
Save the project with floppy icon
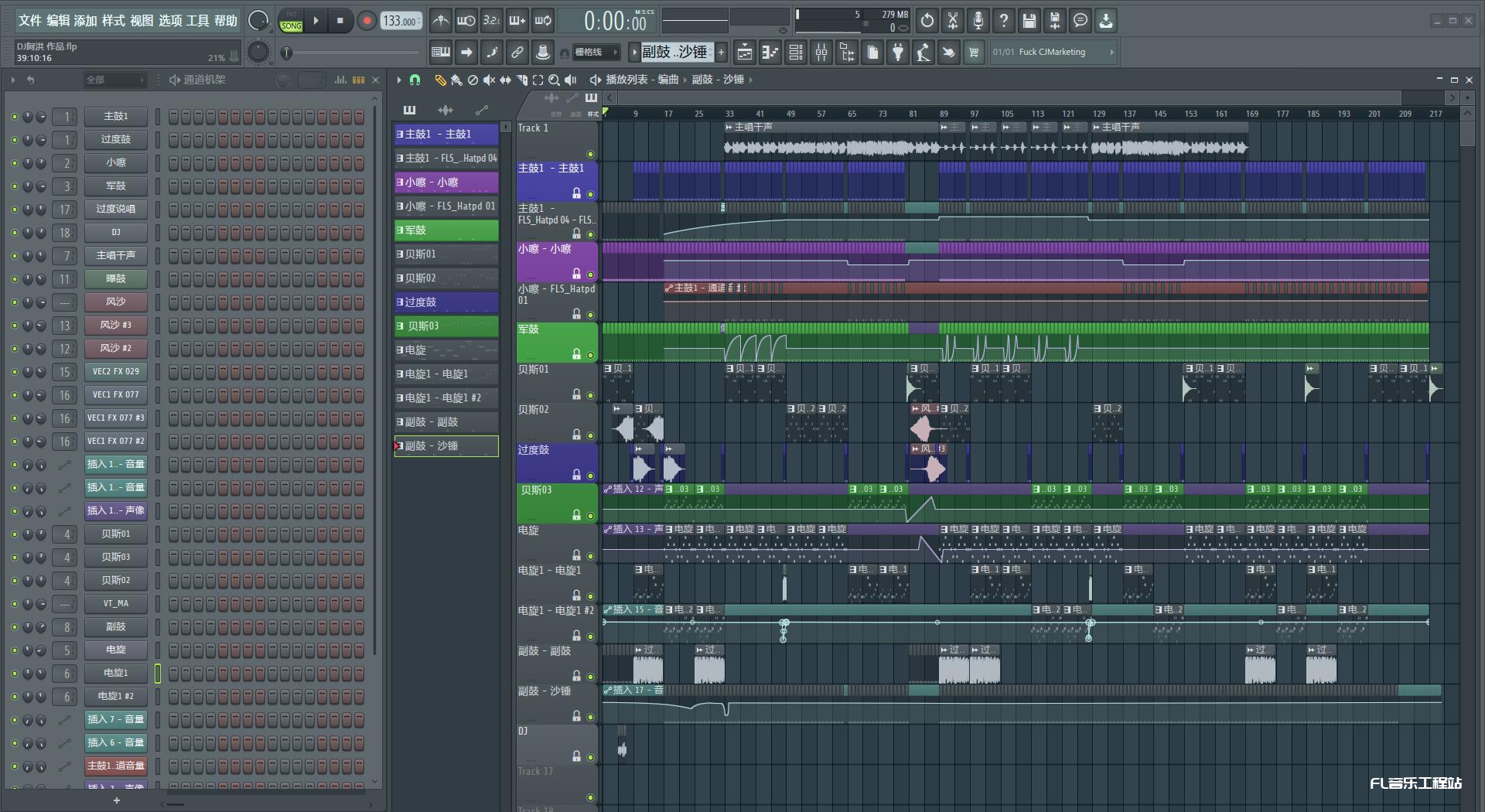(1029, 21)
